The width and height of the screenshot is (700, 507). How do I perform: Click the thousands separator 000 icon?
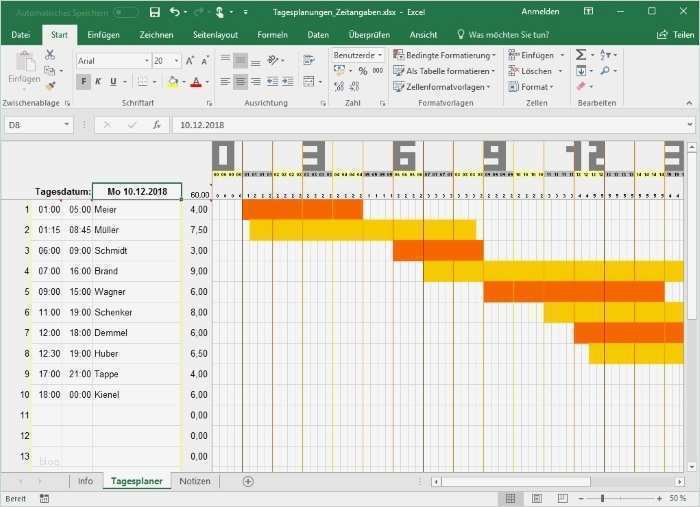378,71
